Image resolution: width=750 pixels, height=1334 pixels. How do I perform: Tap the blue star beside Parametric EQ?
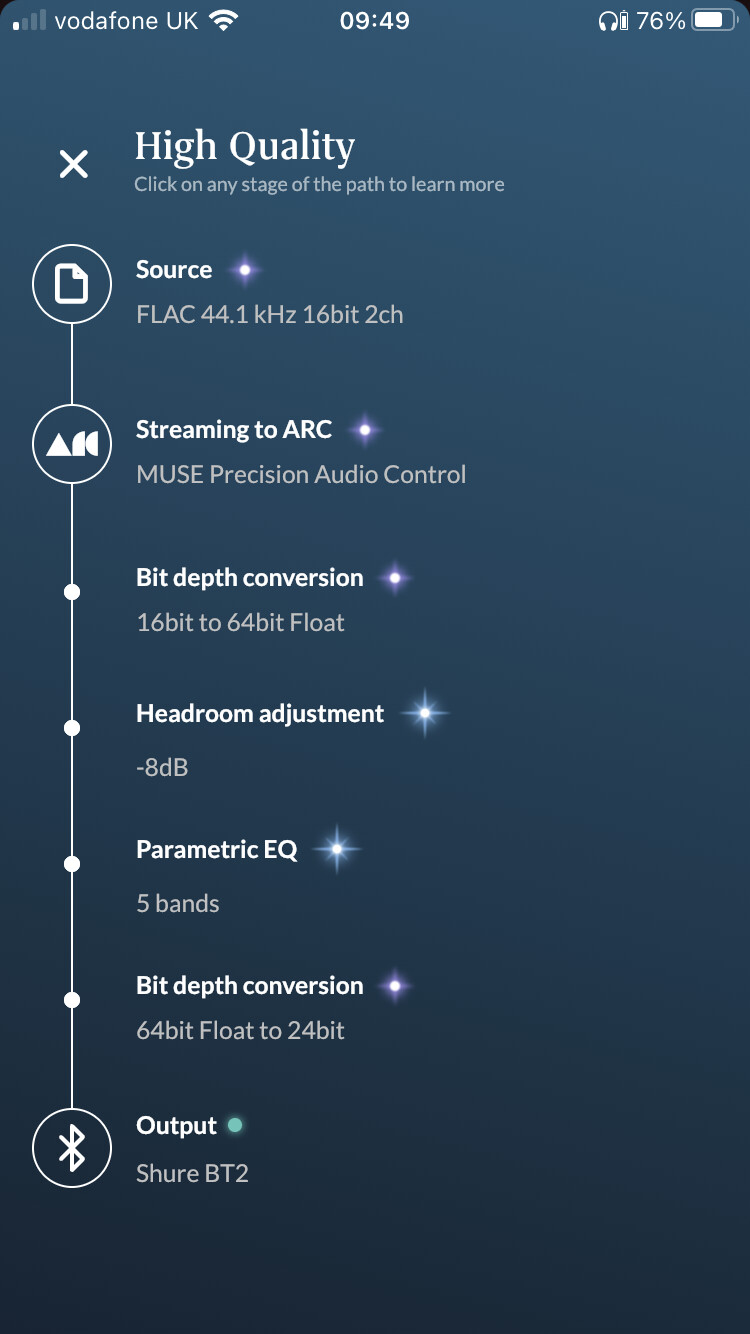337,849
